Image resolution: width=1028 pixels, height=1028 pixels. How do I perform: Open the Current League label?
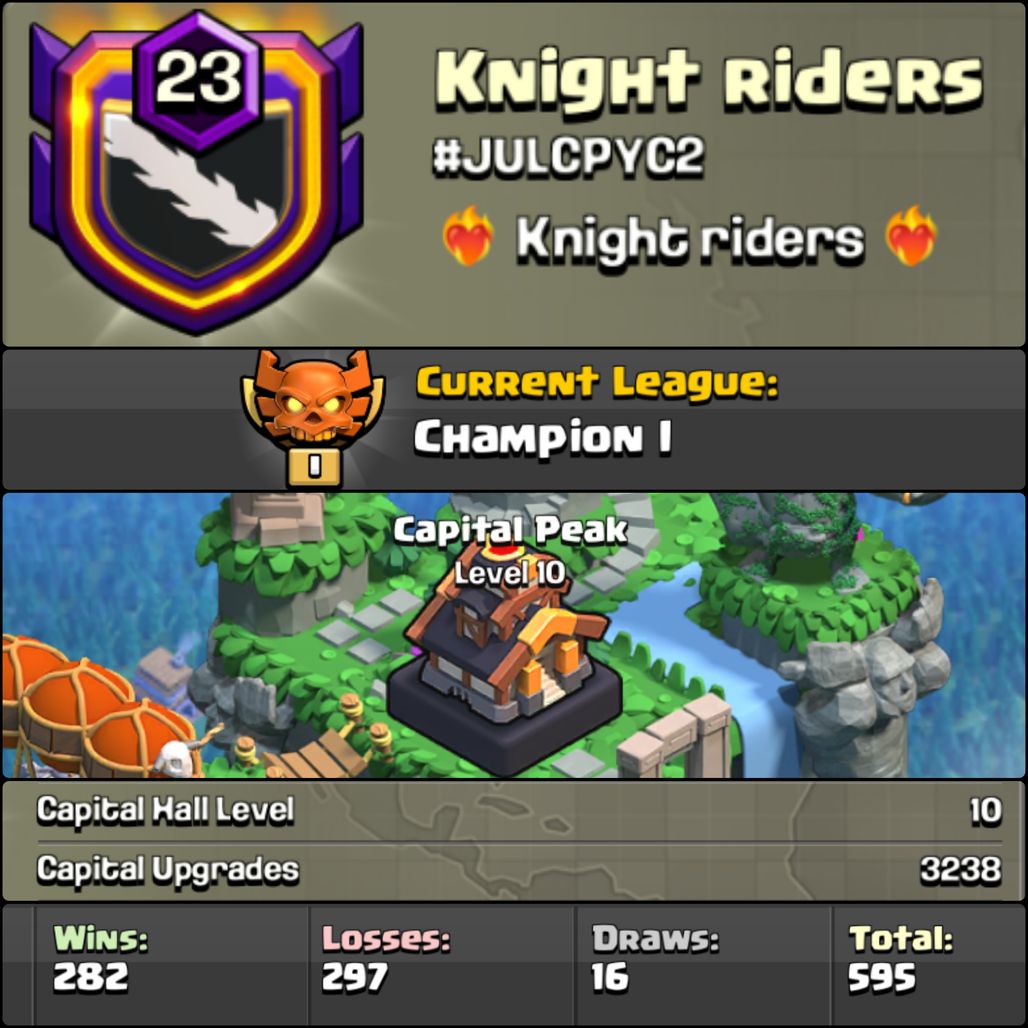pos(597,383)
